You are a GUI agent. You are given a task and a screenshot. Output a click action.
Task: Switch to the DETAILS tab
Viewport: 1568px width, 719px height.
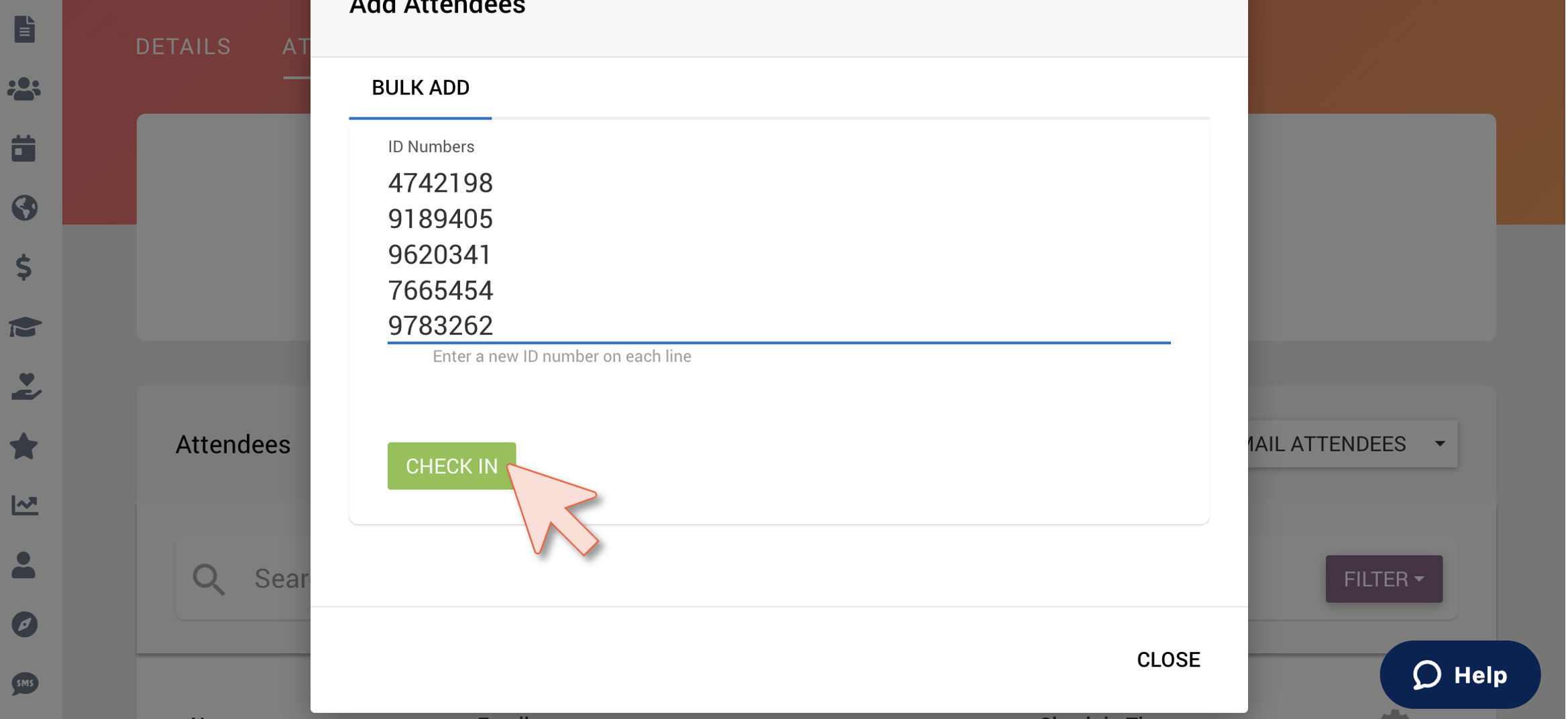(184, 46)
